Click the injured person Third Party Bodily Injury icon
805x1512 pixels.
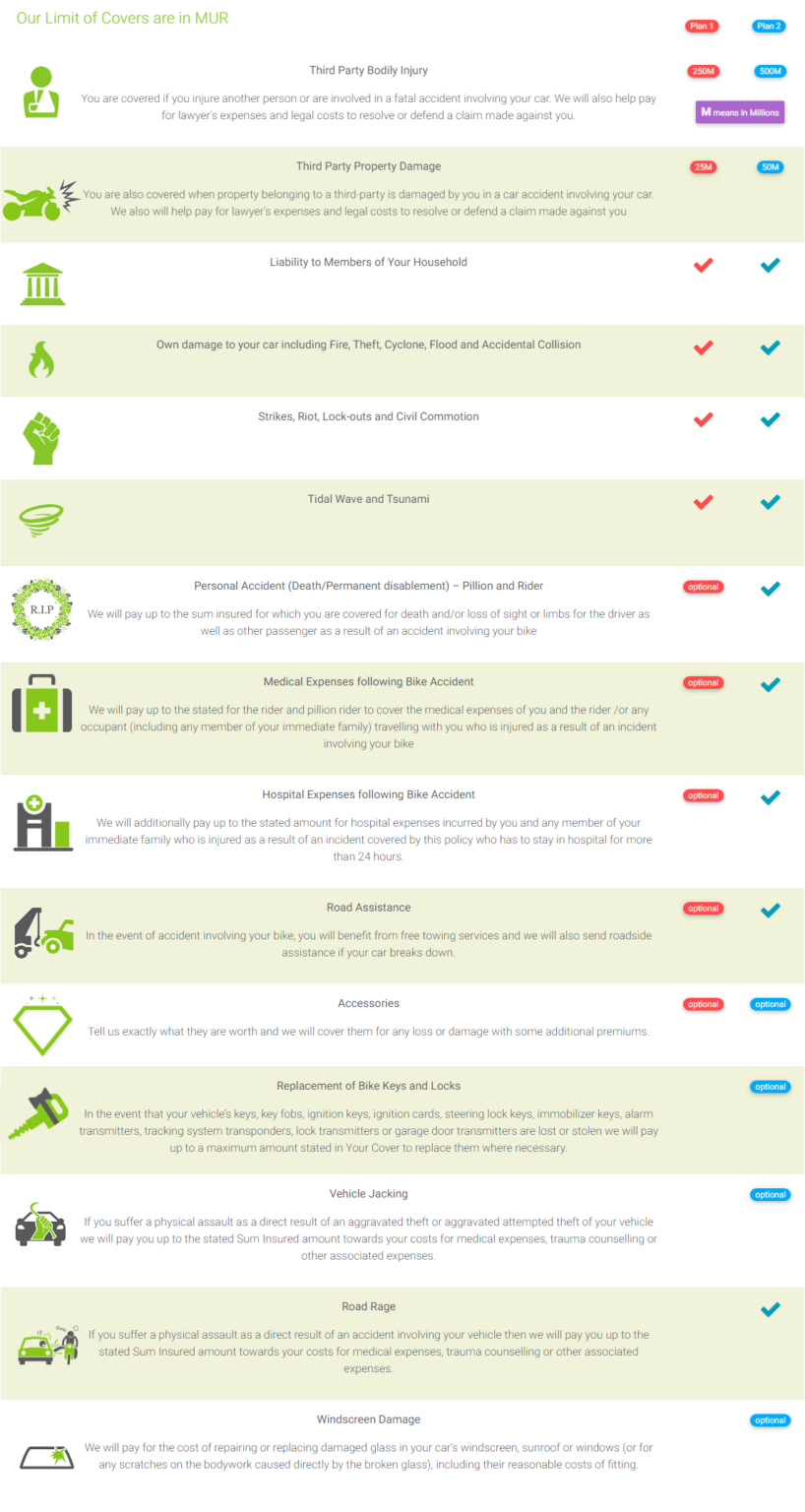pyautogui.click(x=40, y=93)
